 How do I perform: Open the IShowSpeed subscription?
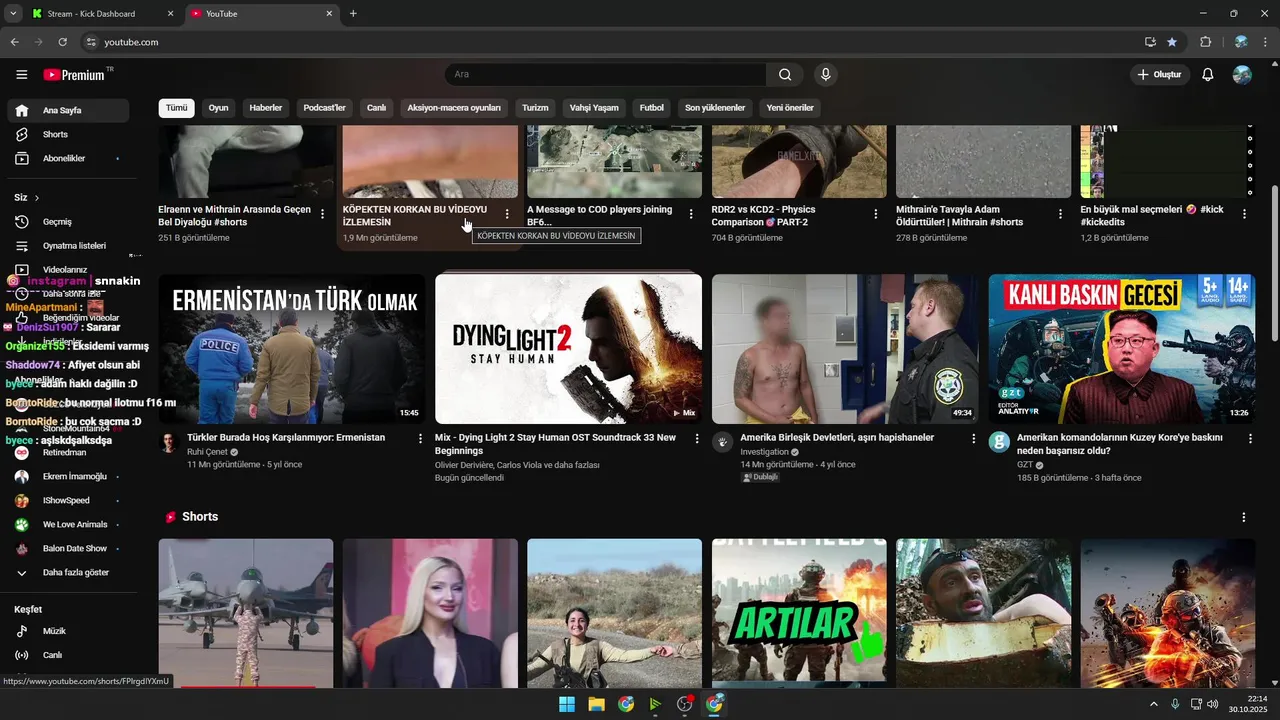[x=68, y=500]
